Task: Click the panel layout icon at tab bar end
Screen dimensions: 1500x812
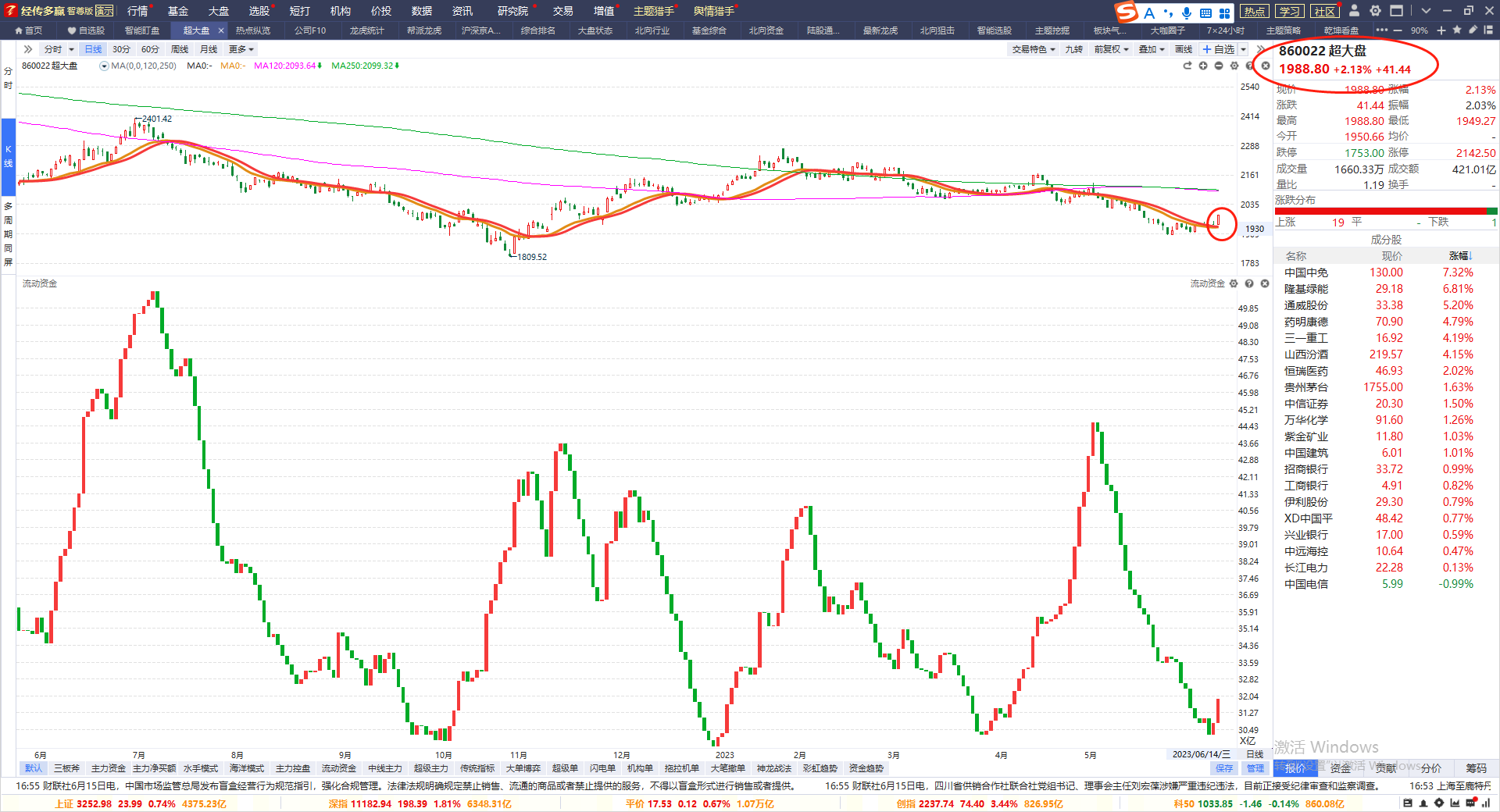Action: (x=1489, y=30)
